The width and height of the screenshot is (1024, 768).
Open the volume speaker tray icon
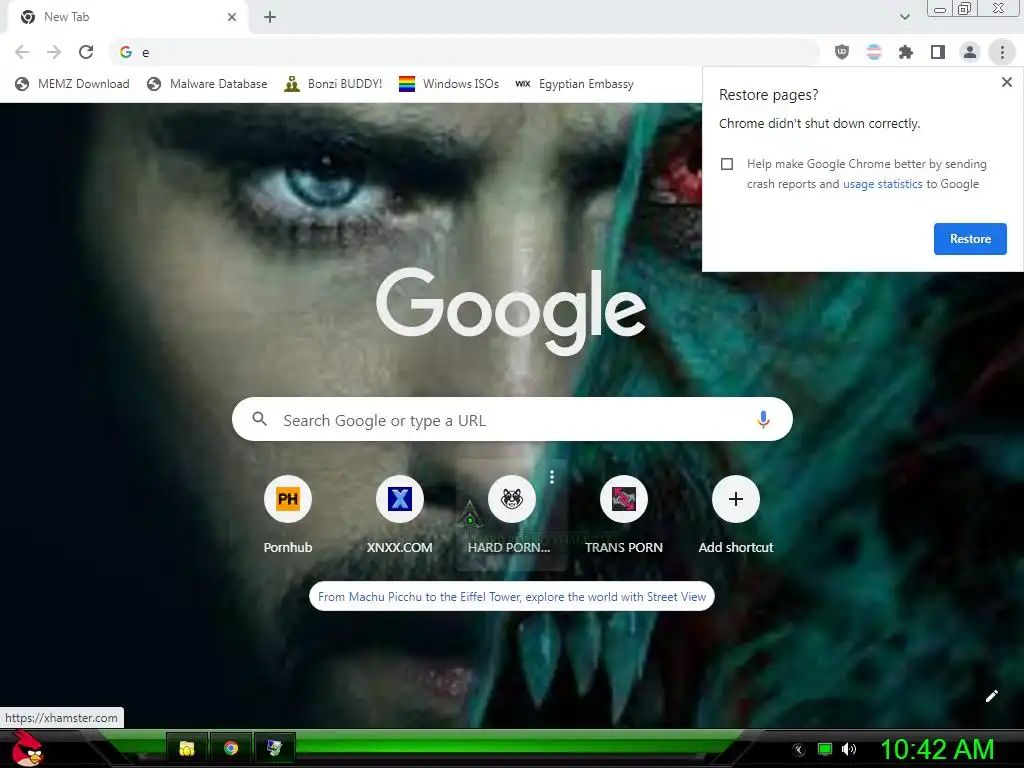849,749
